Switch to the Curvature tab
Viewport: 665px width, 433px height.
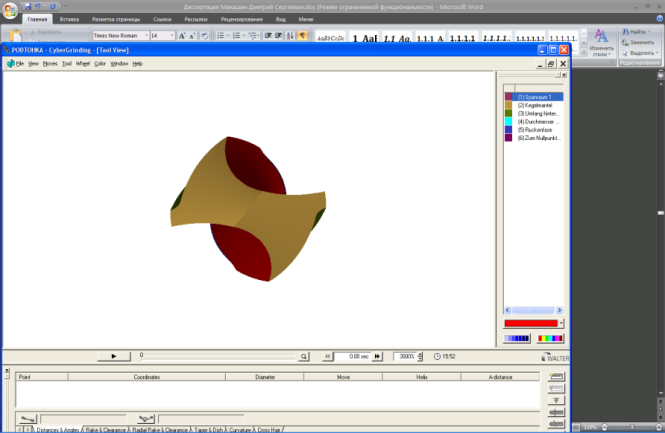click(x=240, y=430)
